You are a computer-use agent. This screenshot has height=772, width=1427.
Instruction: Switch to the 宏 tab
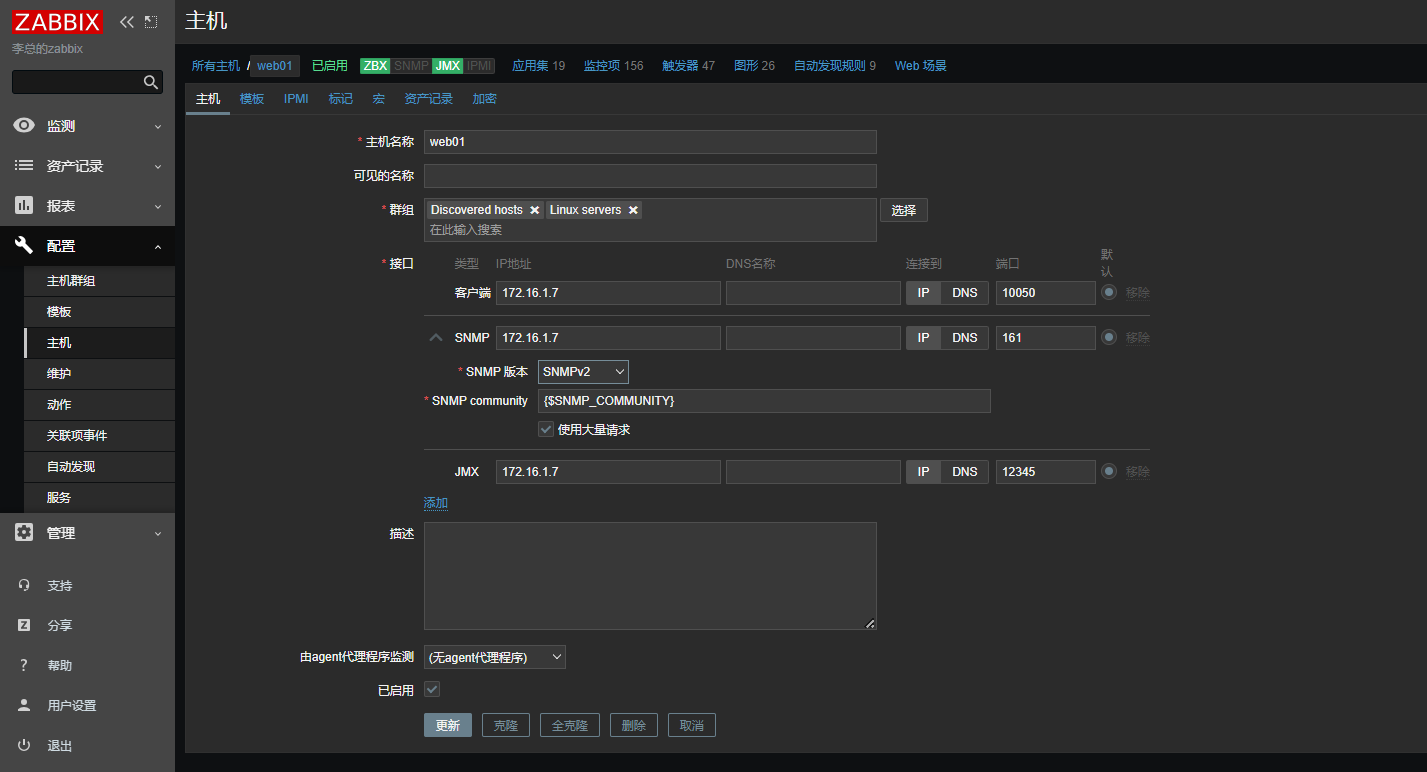coord(379,99)
